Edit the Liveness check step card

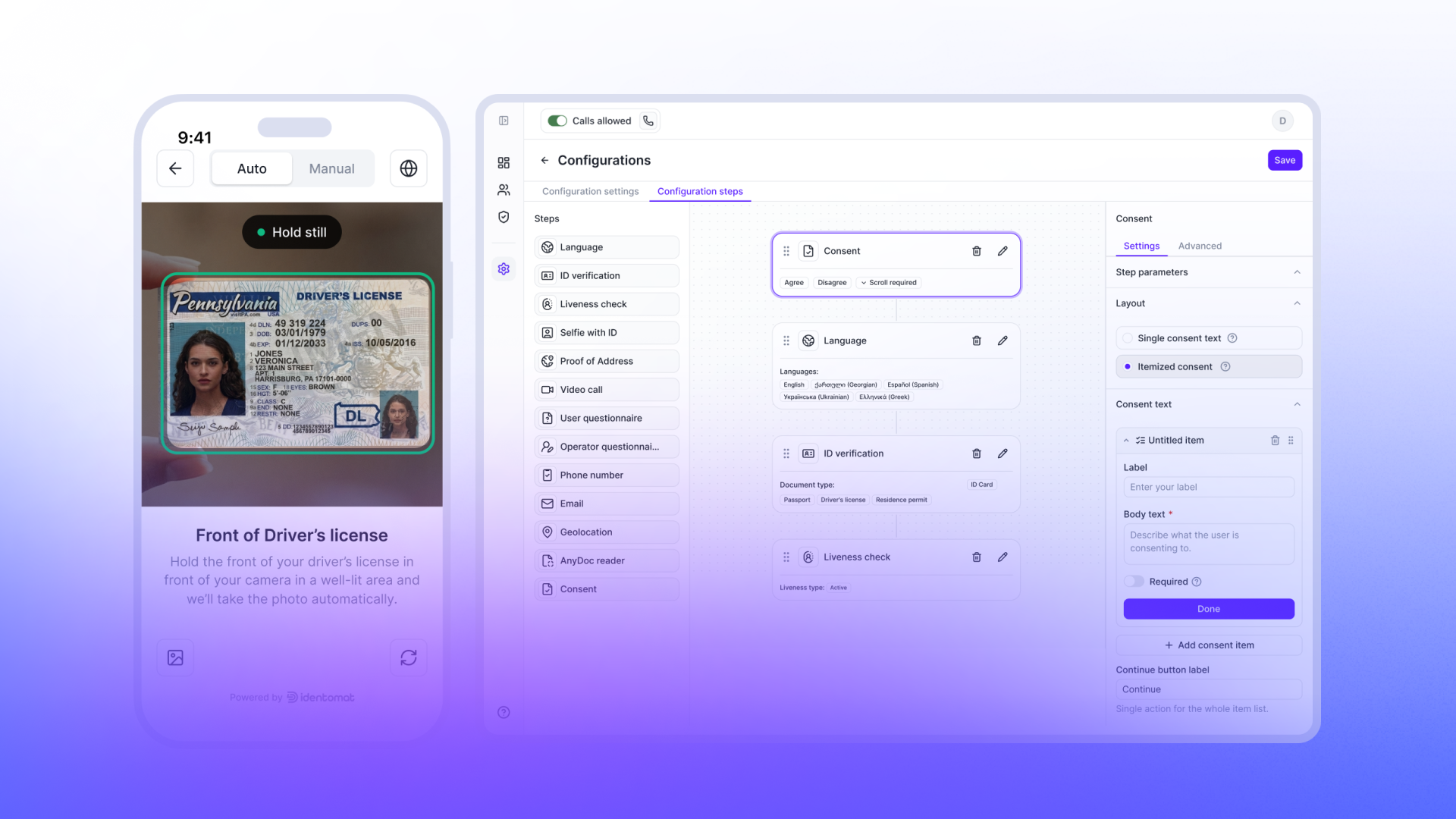coord(1003,557)
